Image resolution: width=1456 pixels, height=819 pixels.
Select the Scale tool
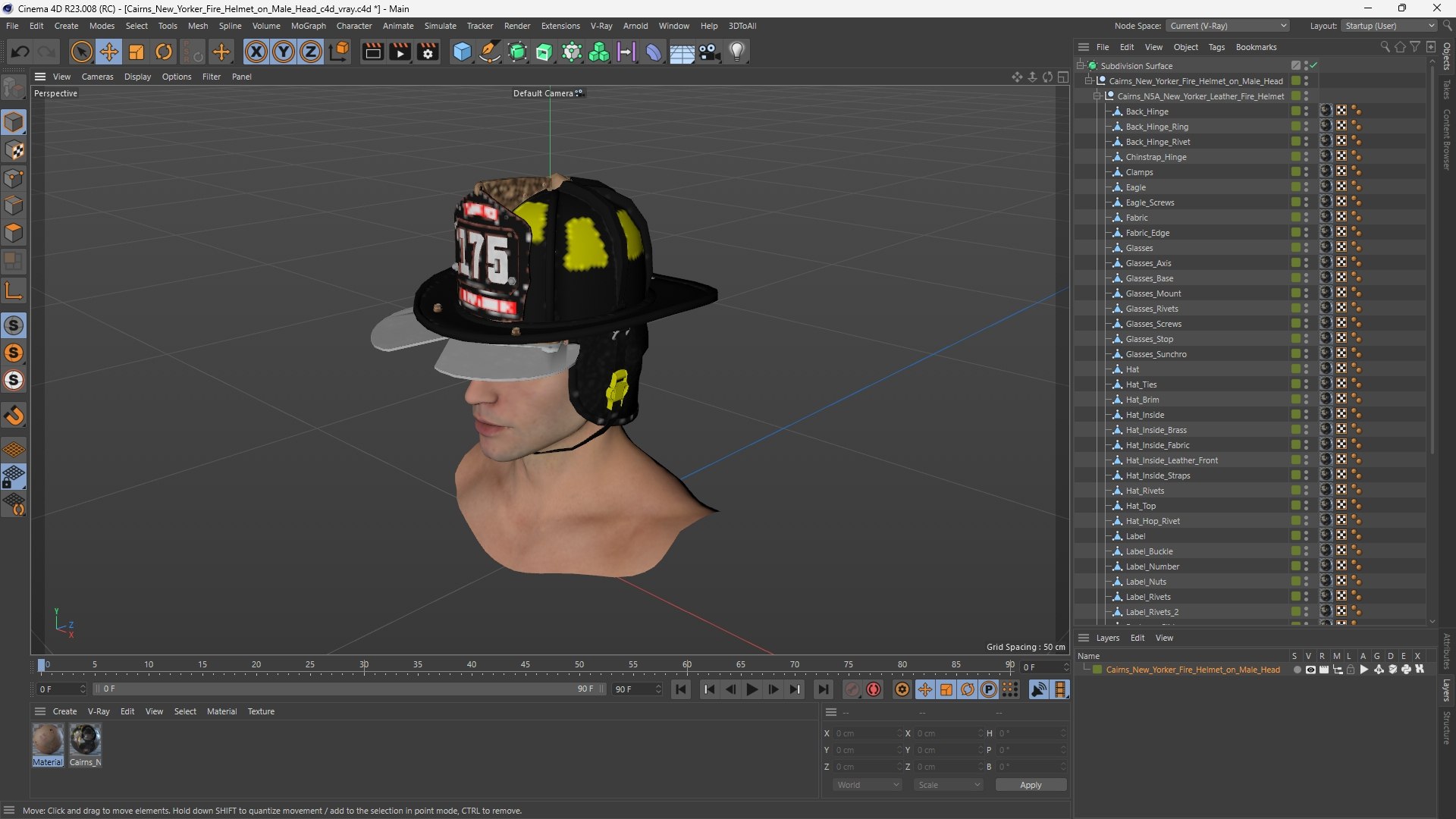[x=136, y=52]
